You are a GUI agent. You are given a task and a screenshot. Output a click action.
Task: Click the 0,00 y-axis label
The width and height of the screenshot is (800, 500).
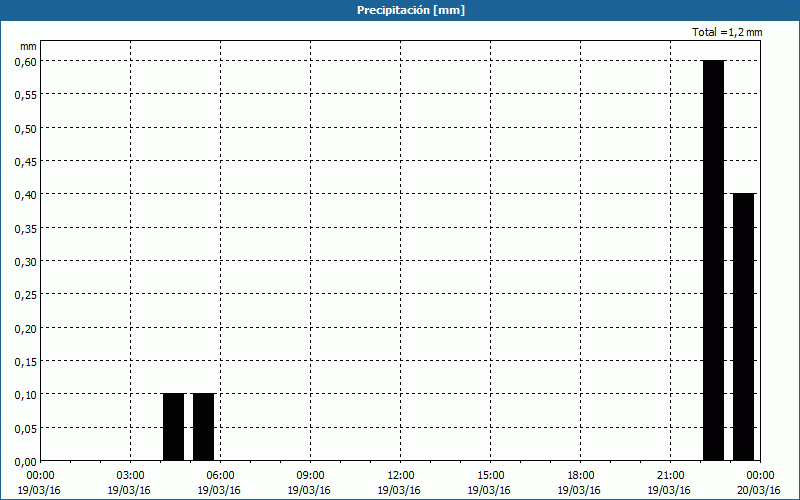[26, 462]
